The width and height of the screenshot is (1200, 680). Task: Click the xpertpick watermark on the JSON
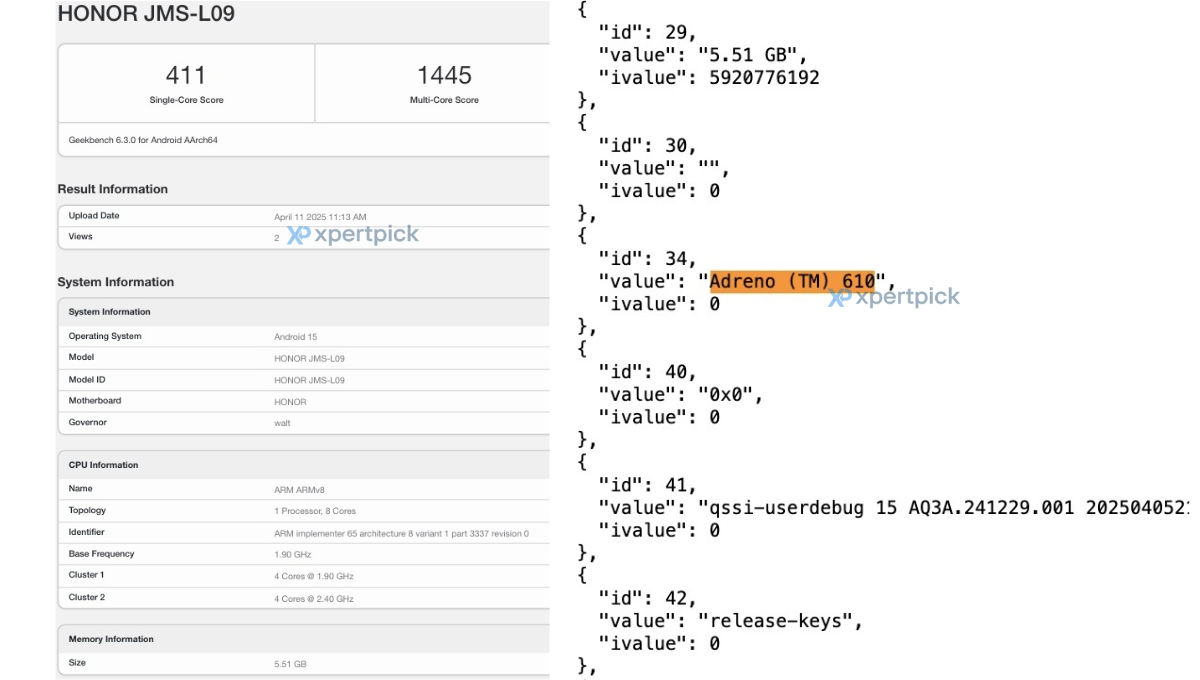pyautogui.click(x=893, y=296)
